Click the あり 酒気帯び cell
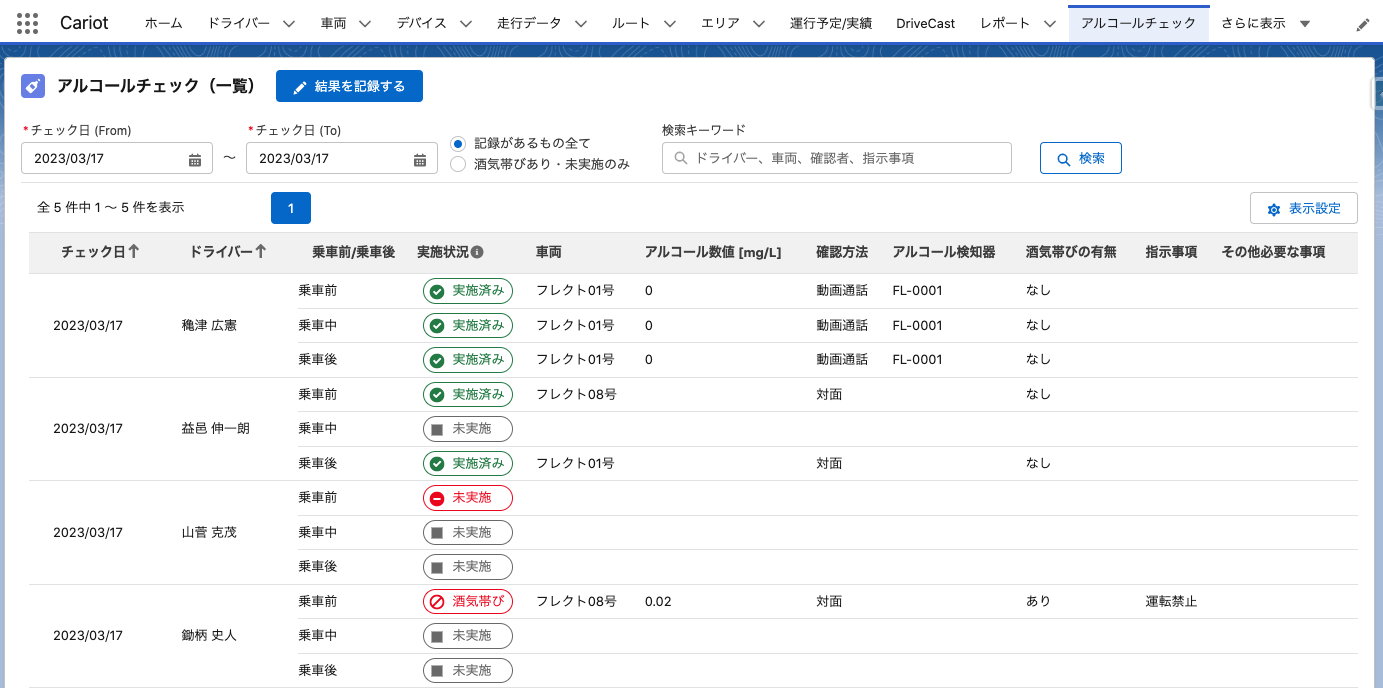This screenshot has height=688, width=1383. click(1039, 601)
